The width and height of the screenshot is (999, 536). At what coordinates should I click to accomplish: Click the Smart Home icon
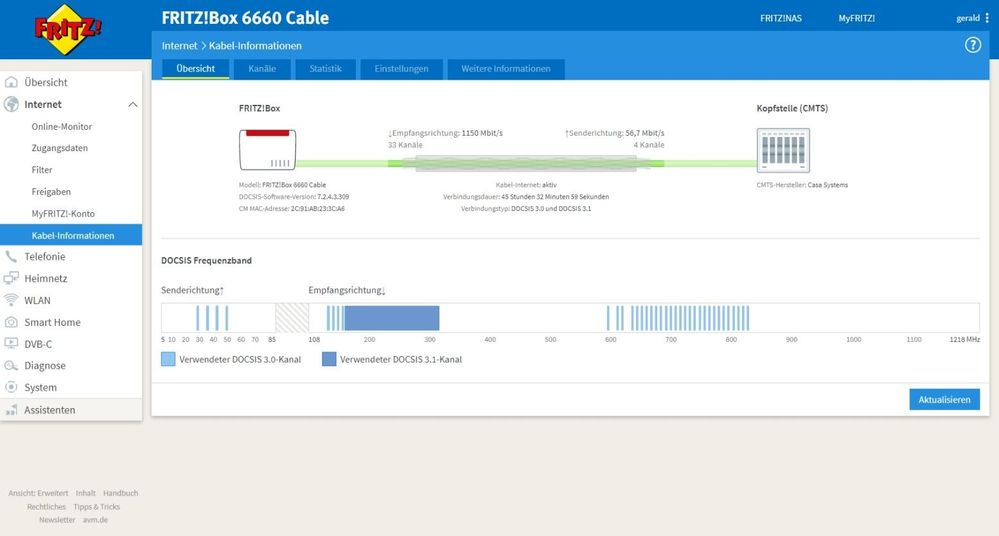[11, 322]
